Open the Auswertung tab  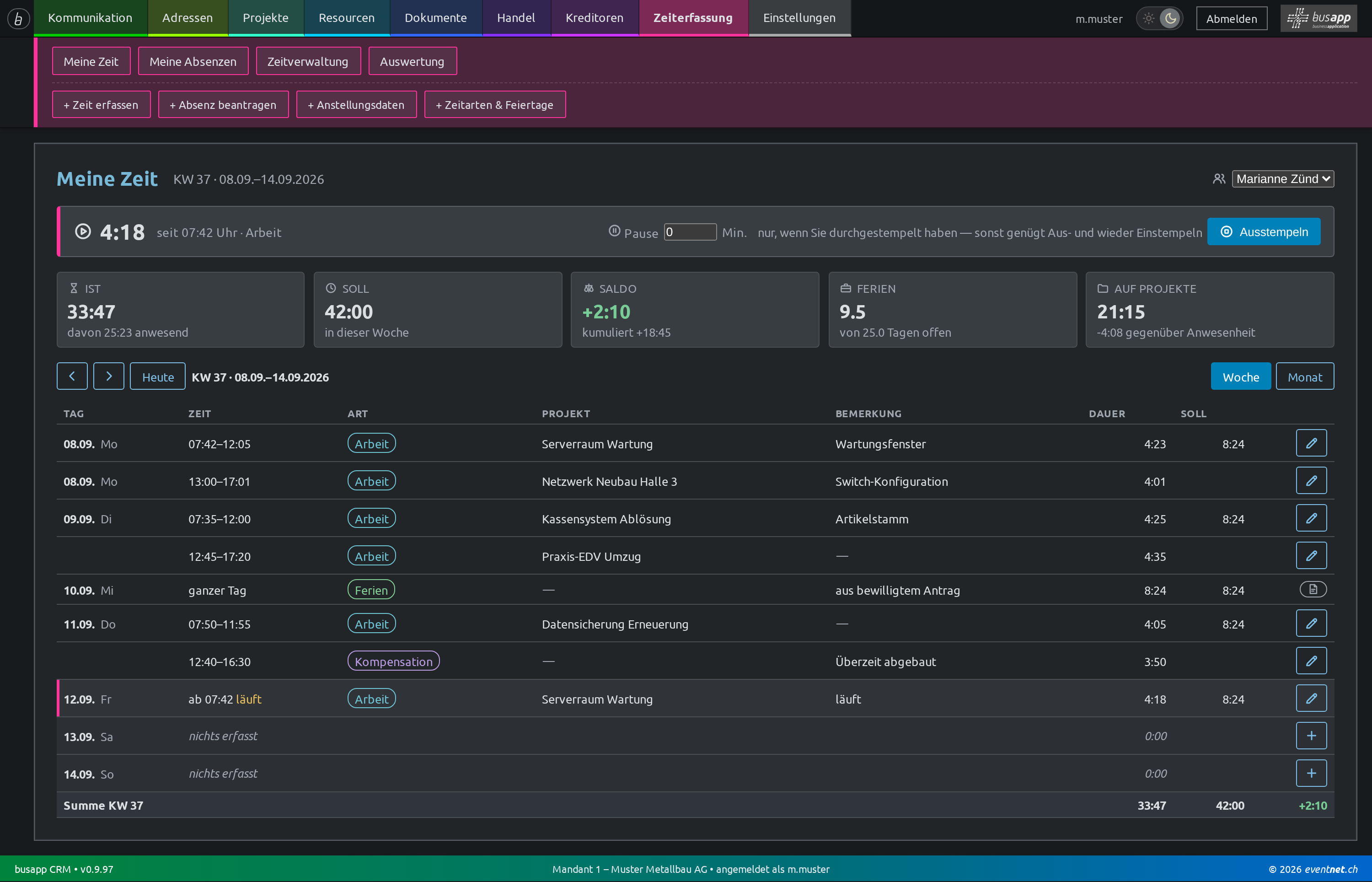pos(412,61)
